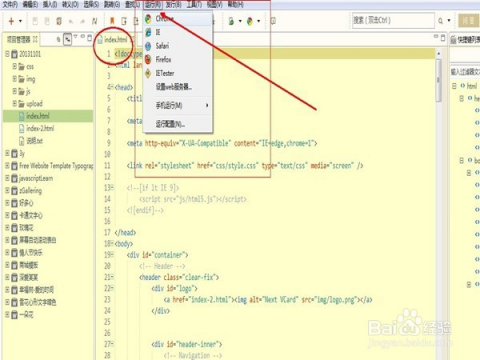The width and height of the screenshot is (480, 360).
Task: Fold the head tag at line 4
Action: (112, 87)
